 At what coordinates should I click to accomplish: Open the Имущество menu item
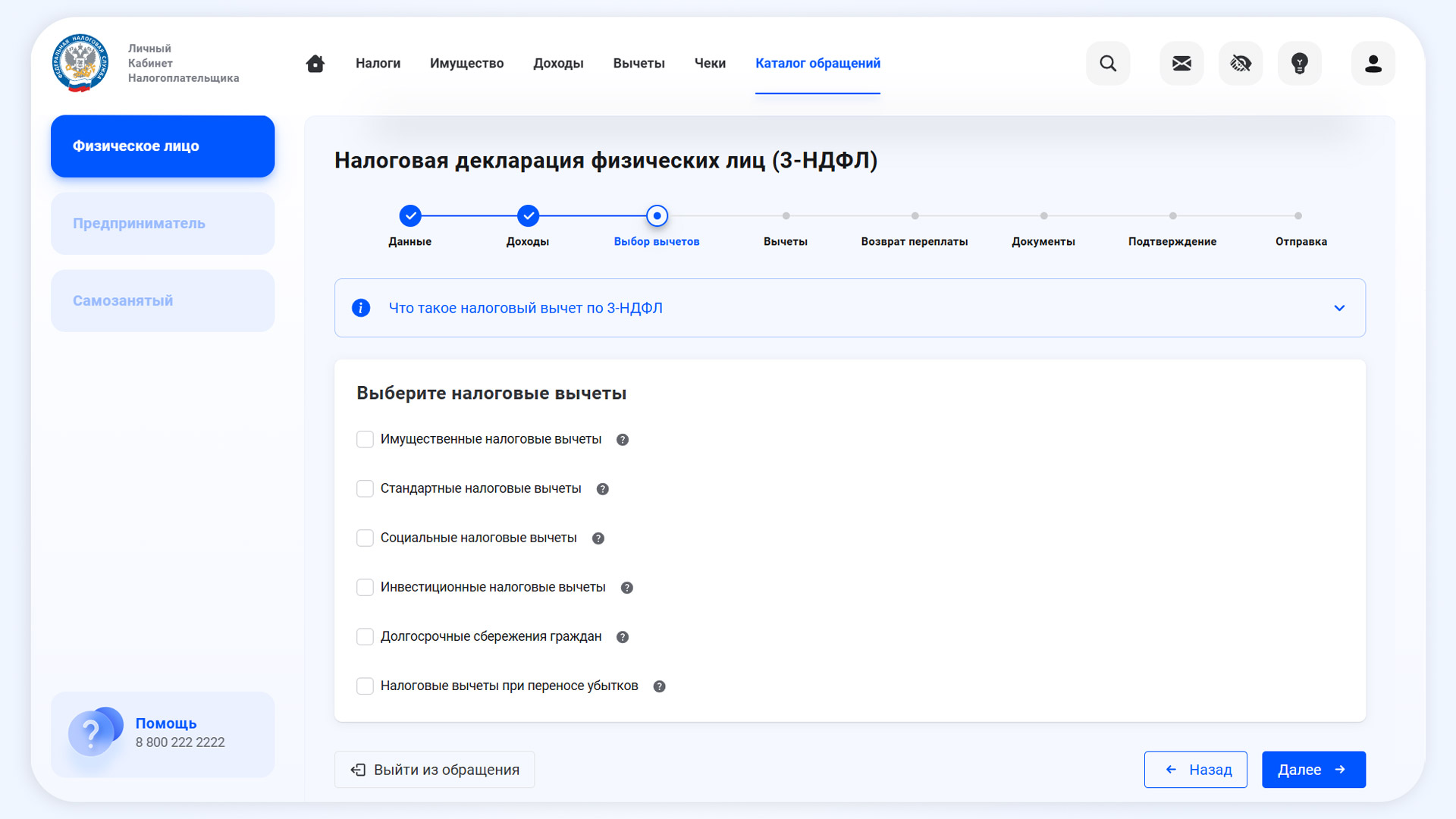coord(466,64)
